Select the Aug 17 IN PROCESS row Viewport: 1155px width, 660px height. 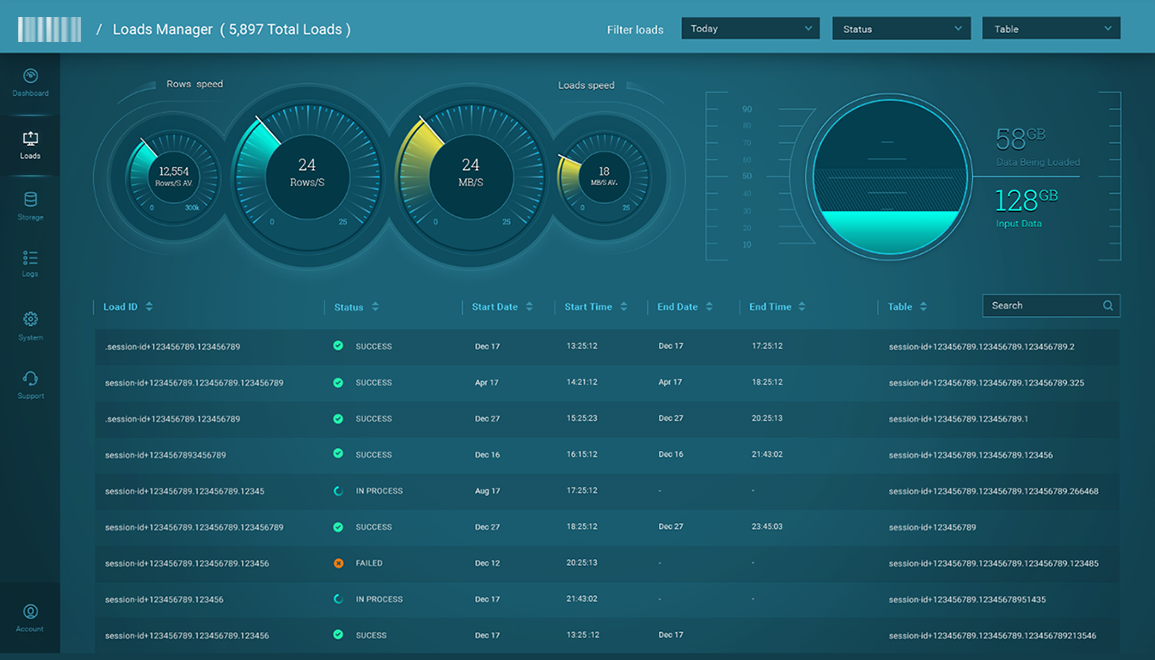(600, 491)
